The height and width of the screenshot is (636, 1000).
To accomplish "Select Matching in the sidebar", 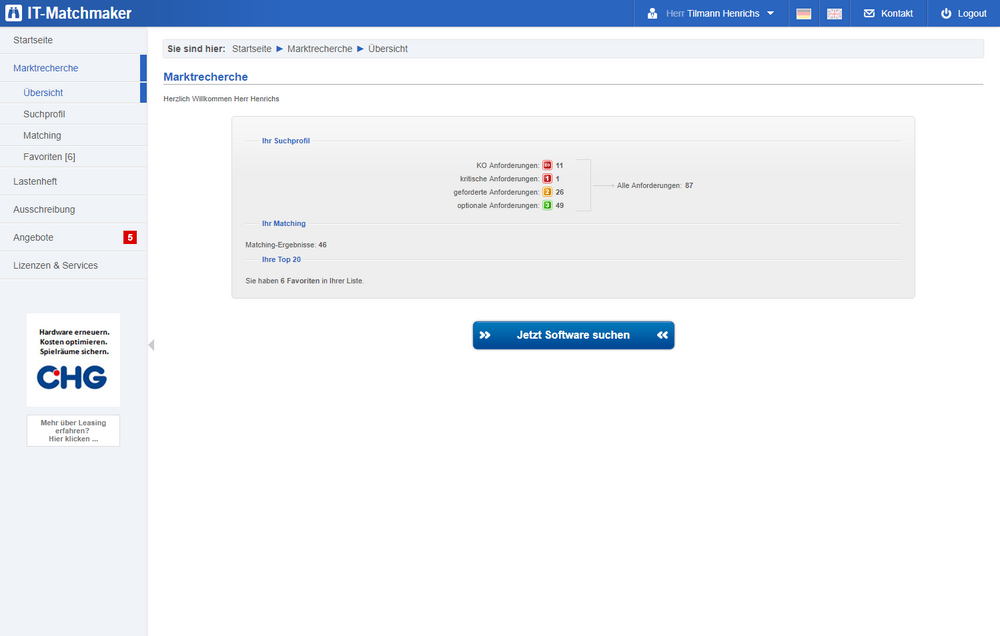I will [x=42, y=135].
